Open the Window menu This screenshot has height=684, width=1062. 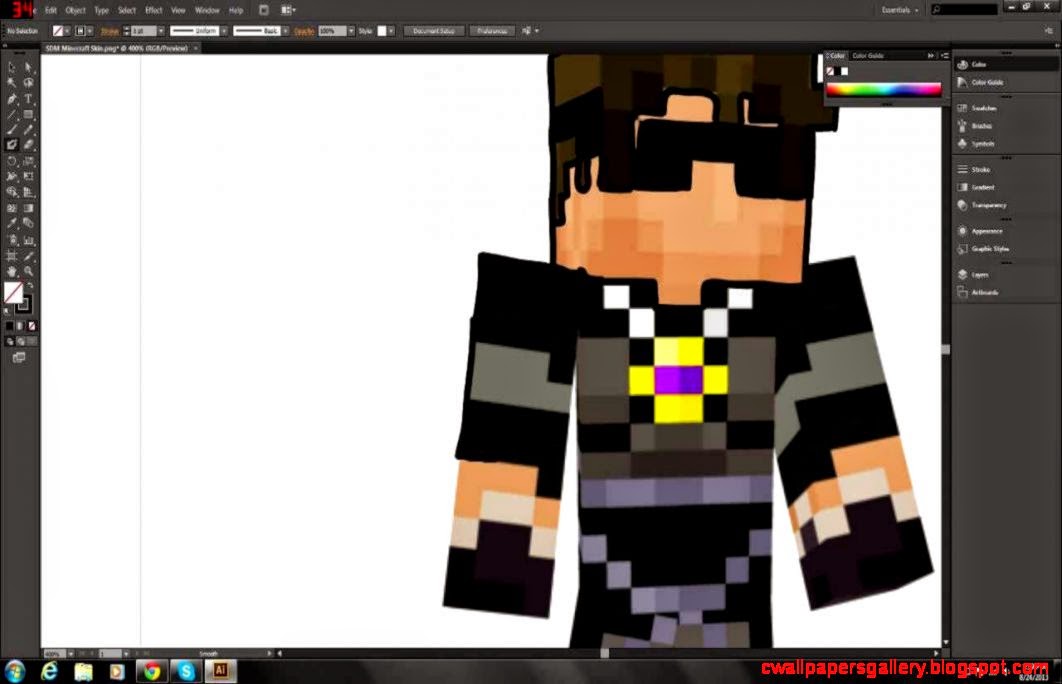(x=206, y=9)
